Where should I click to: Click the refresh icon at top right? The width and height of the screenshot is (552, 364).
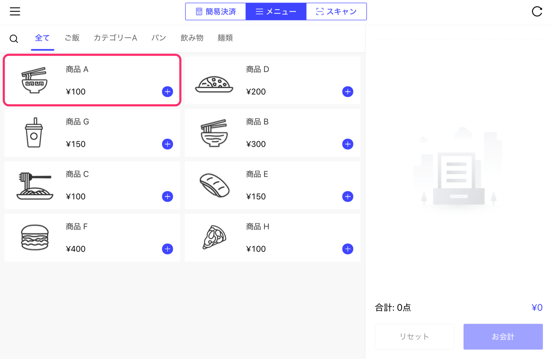tap(537, 12)
